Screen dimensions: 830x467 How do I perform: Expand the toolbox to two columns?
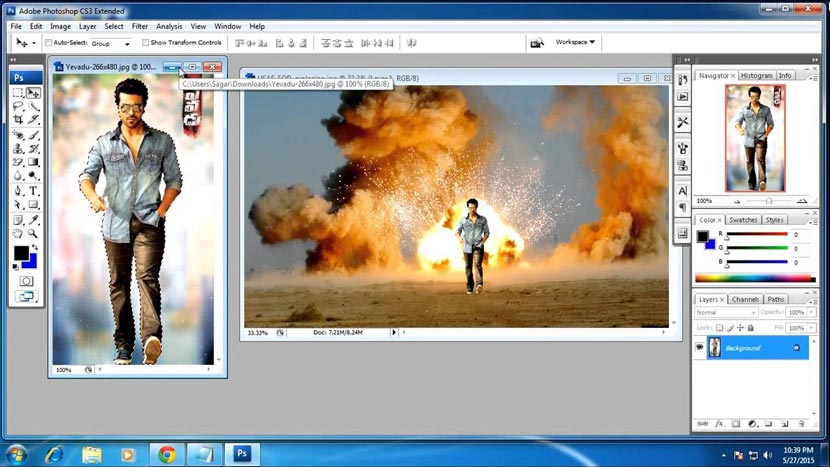pos(13,60)
